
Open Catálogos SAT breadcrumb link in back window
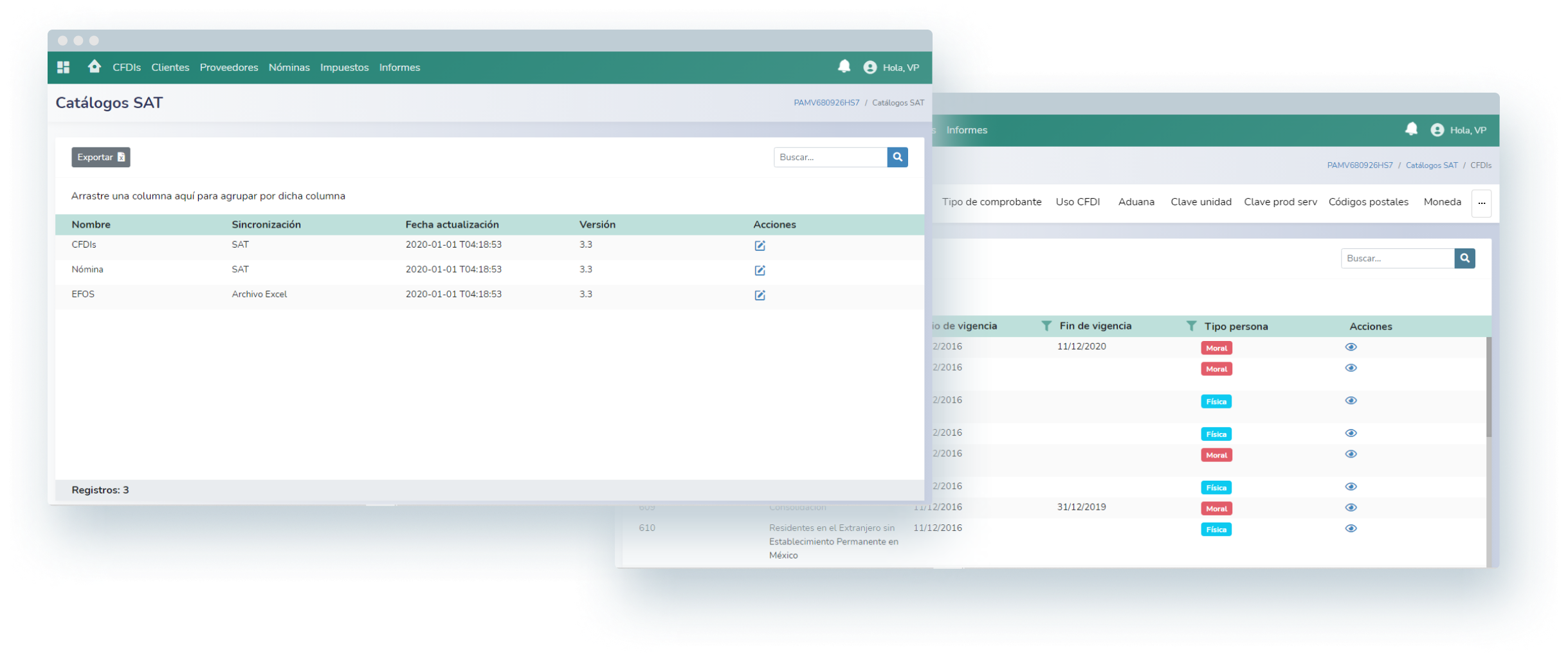pos(1432,165)
